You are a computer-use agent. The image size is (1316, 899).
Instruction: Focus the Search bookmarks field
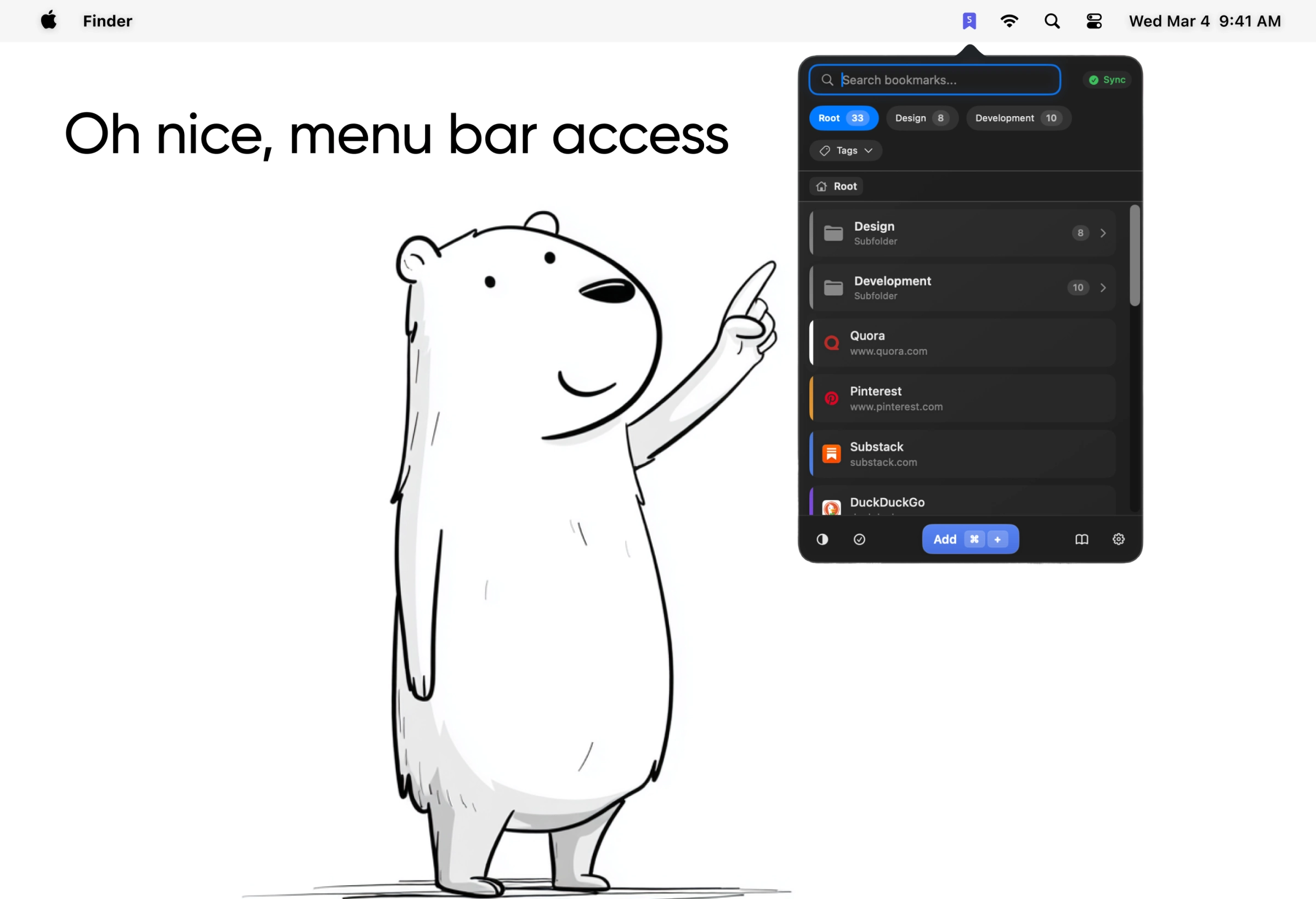click(x=934, y=80)
